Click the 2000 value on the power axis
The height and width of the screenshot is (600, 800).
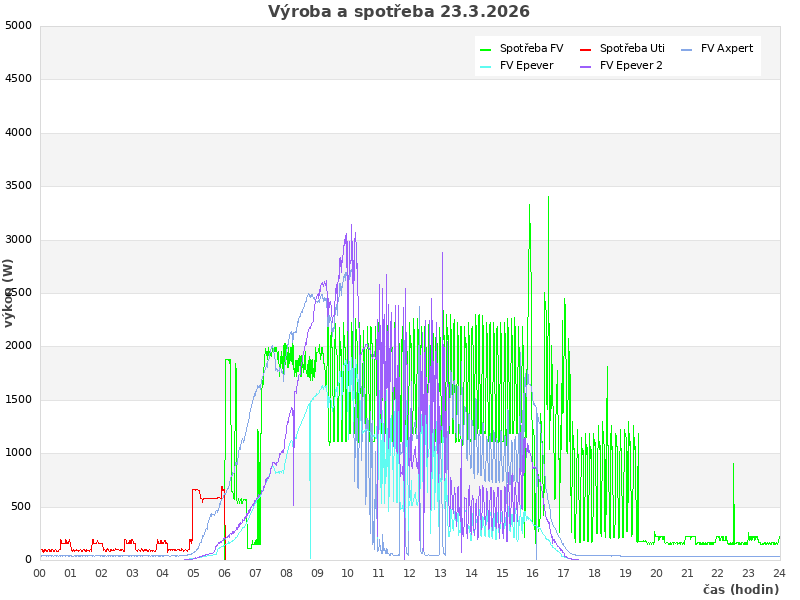(19, 346)
